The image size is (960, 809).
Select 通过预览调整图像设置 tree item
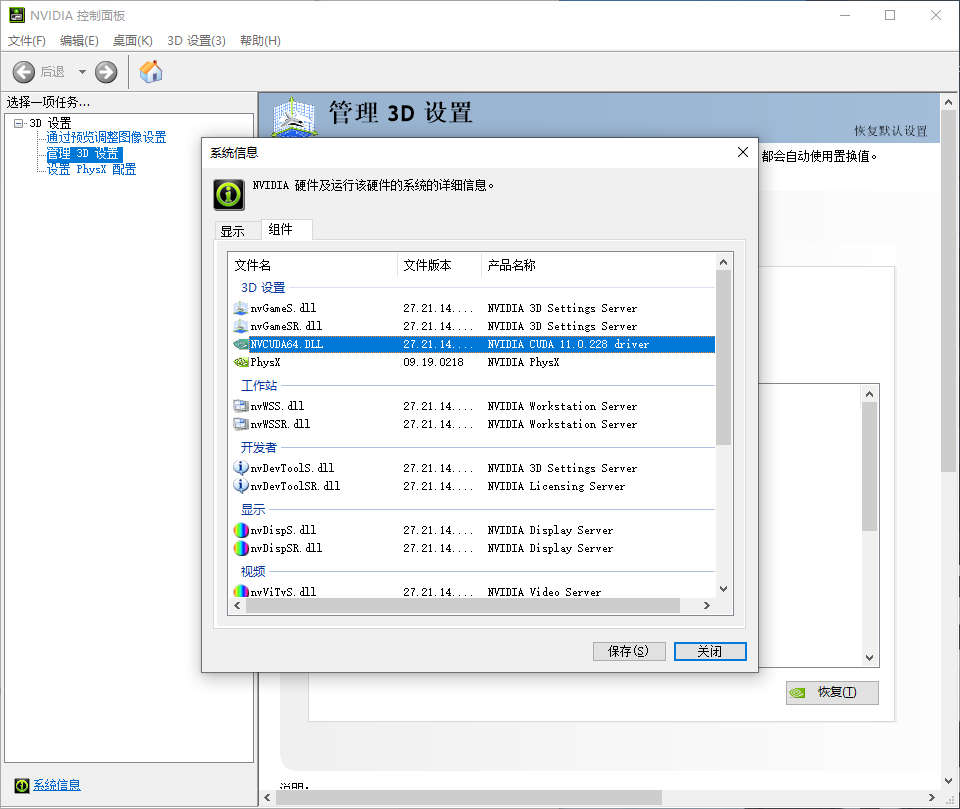pyautogui.click(x=107, y=137)
